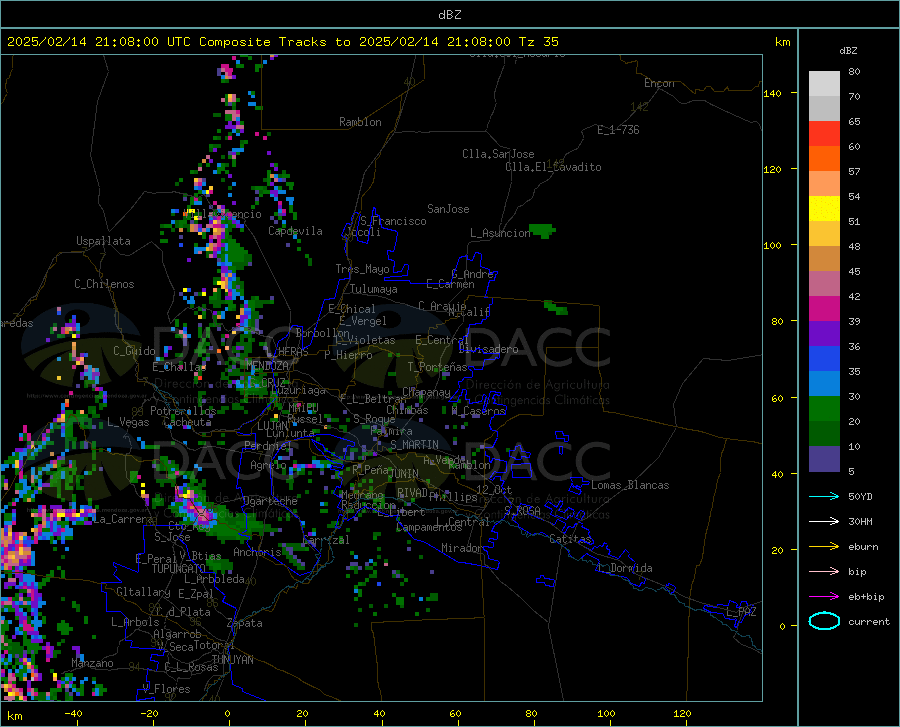Image resolution: width=900 pixels, height=727 pixels.
Task: Click the 'Phillips' map label
Action: [x=453, y=496]
